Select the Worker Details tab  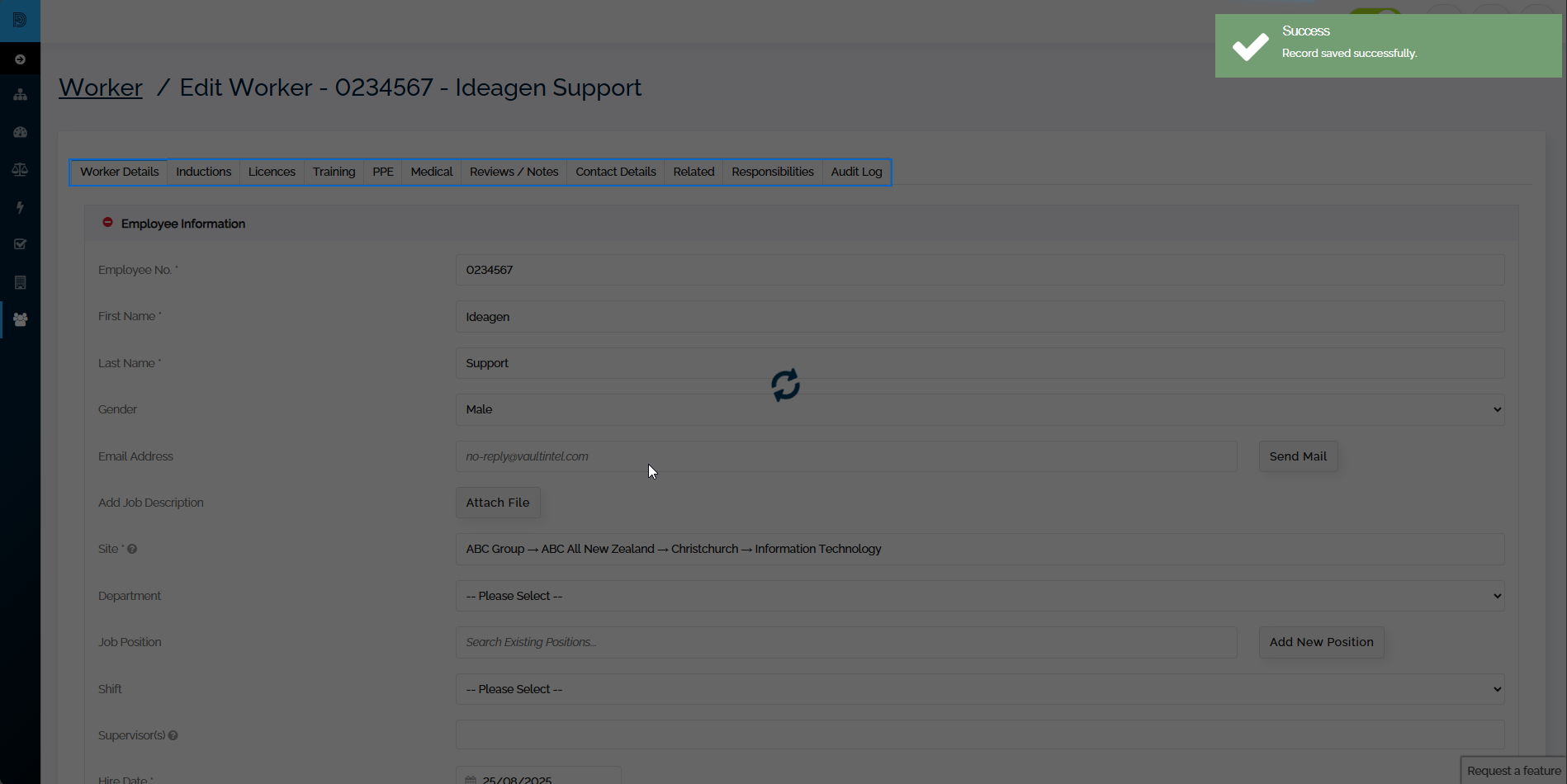tap(120, 172)
